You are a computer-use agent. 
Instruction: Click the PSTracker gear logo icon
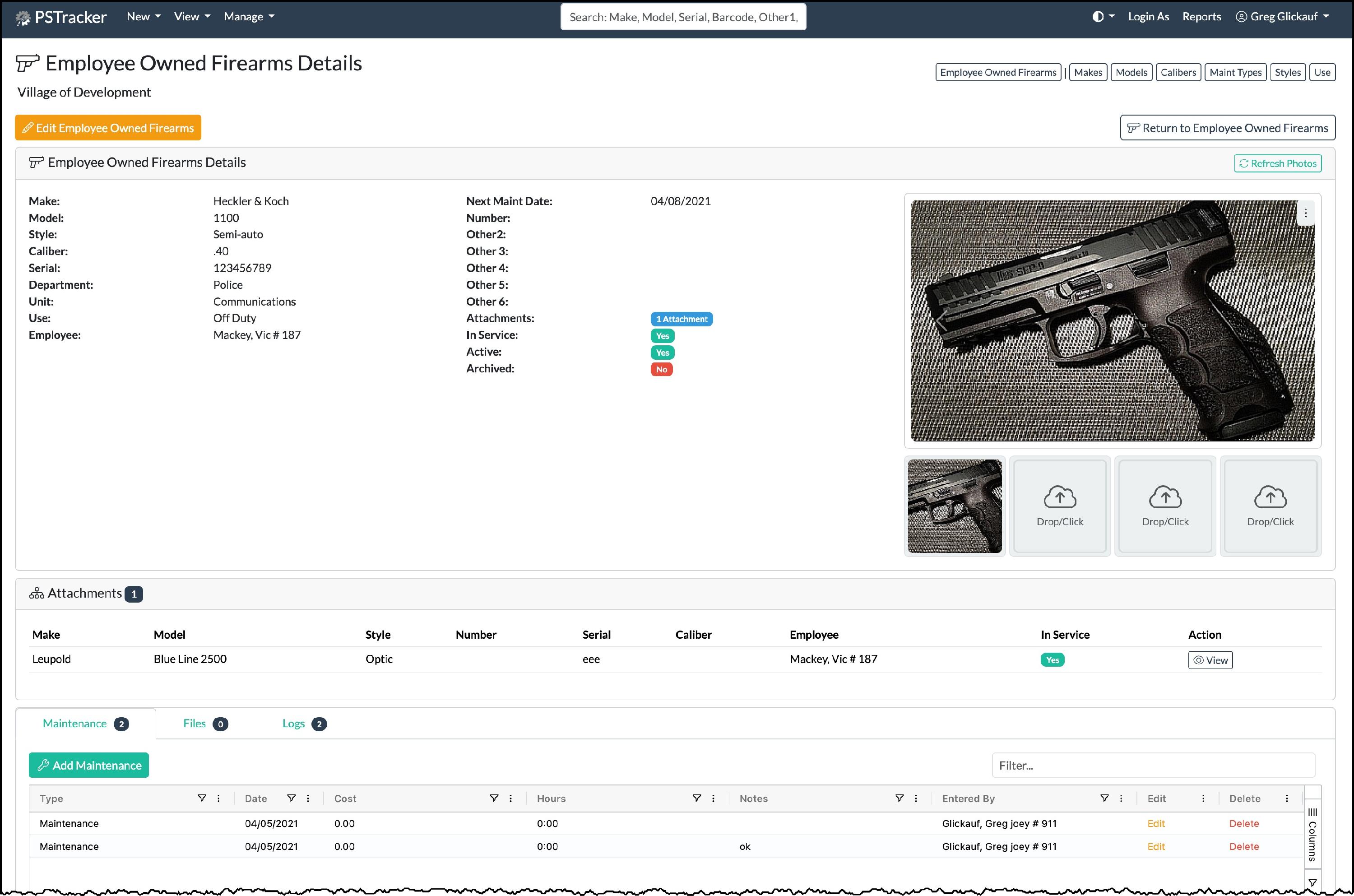(x=23, y=18)
